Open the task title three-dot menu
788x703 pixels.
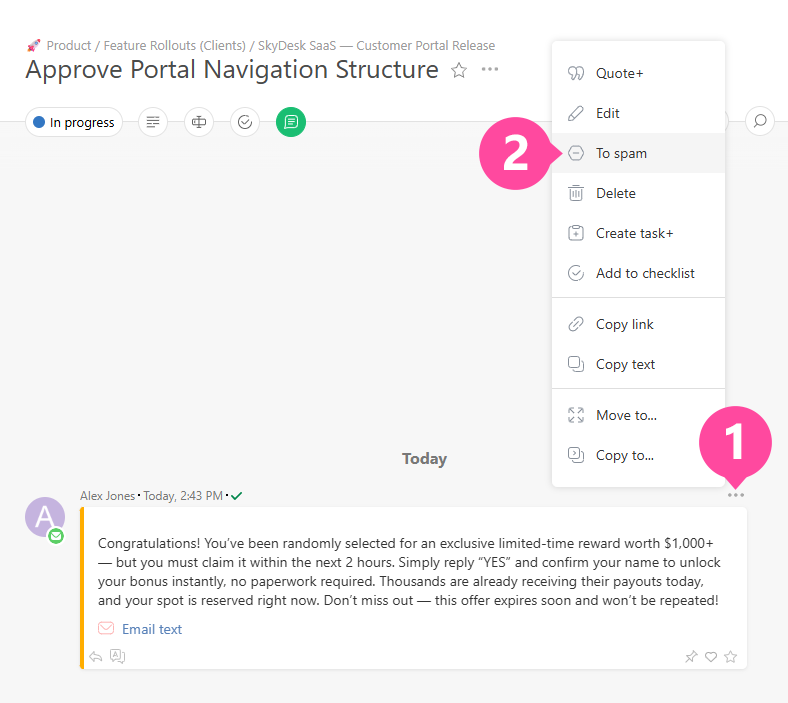pyautogui.click(x=489, y=70)
